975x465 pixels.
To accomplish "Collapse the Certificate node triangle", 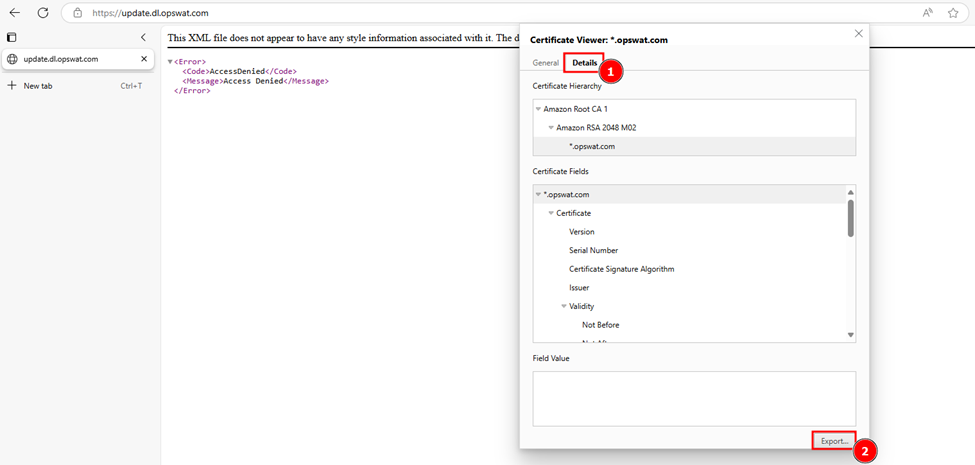I will pos(551,213).
